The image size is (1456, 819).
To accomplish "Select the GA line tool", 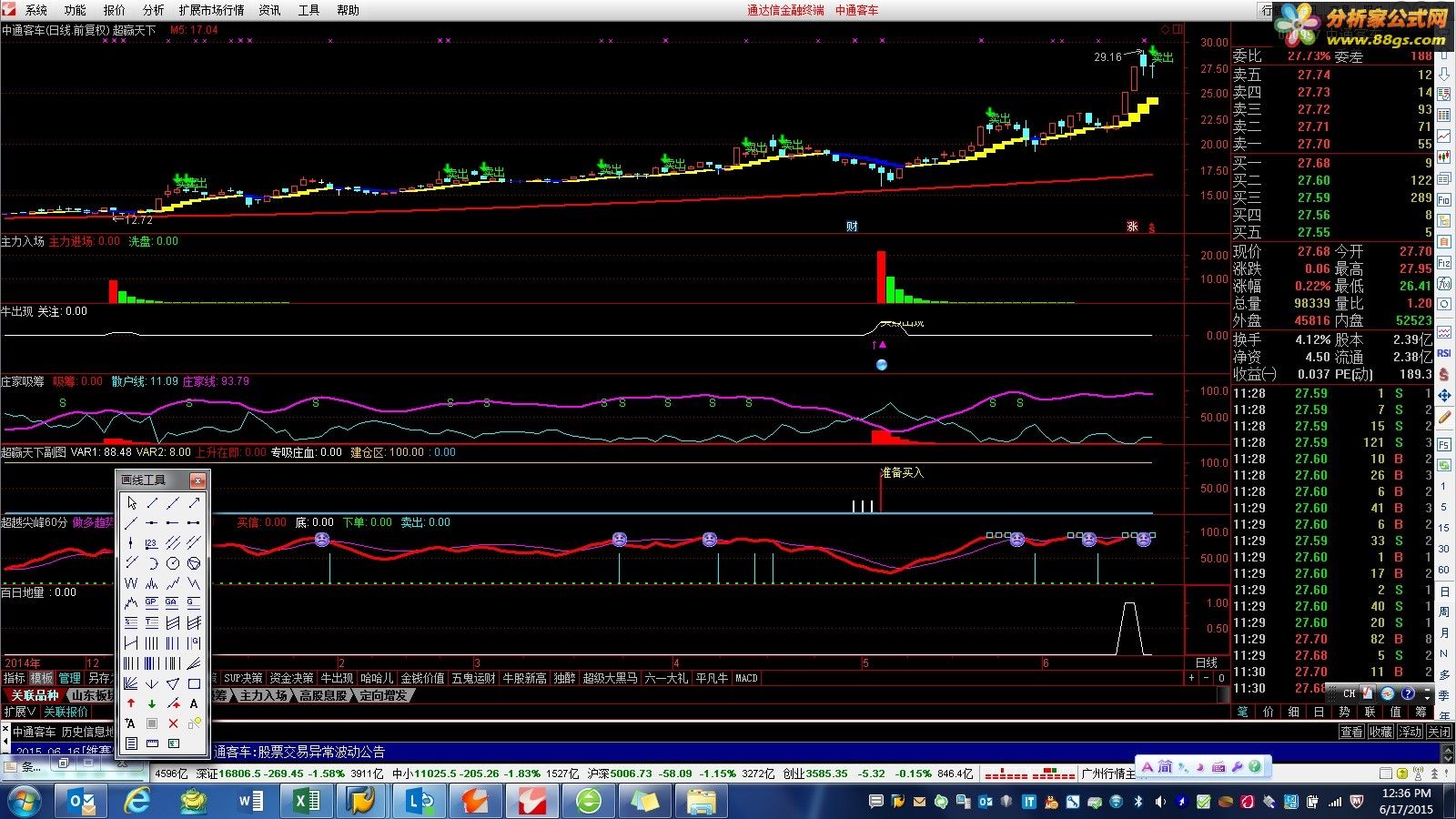I will 173,603.
